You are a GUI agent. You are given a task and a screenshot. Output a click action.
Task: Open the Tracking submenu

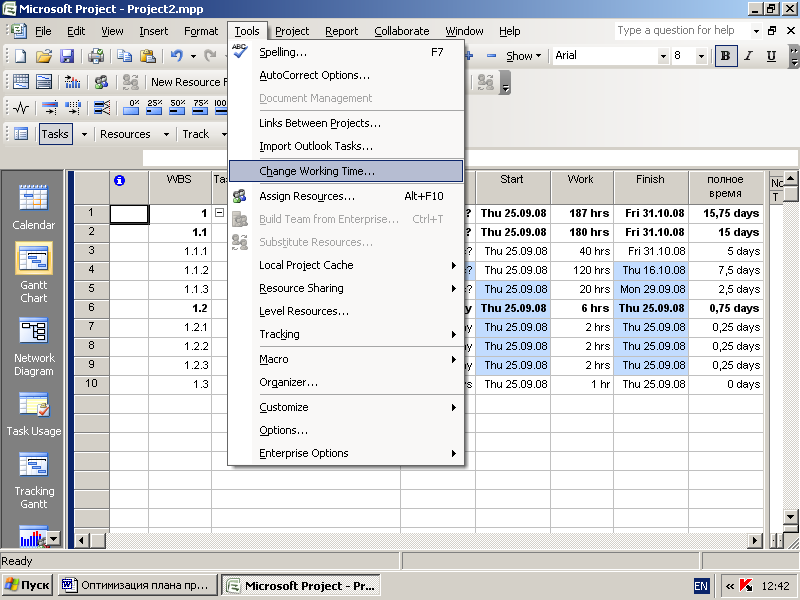point(346,334)
